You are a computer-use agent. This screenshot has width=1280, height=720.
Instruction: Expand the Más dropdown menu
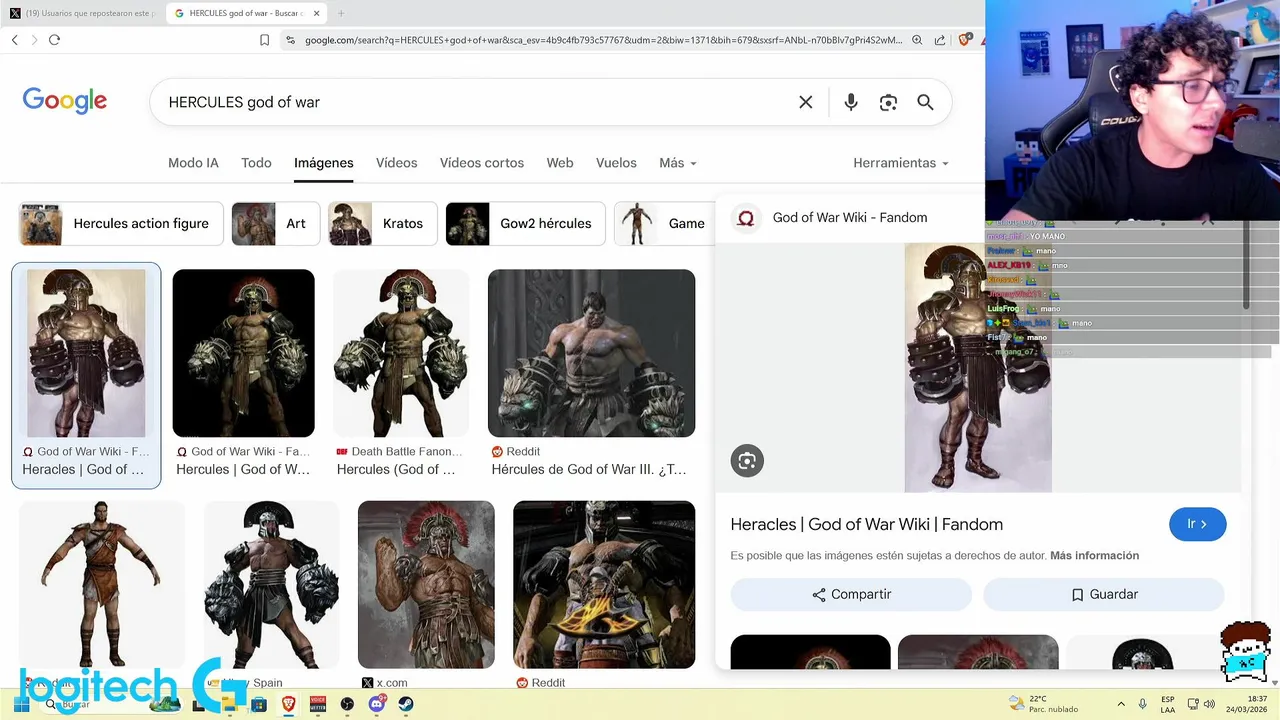678,163
